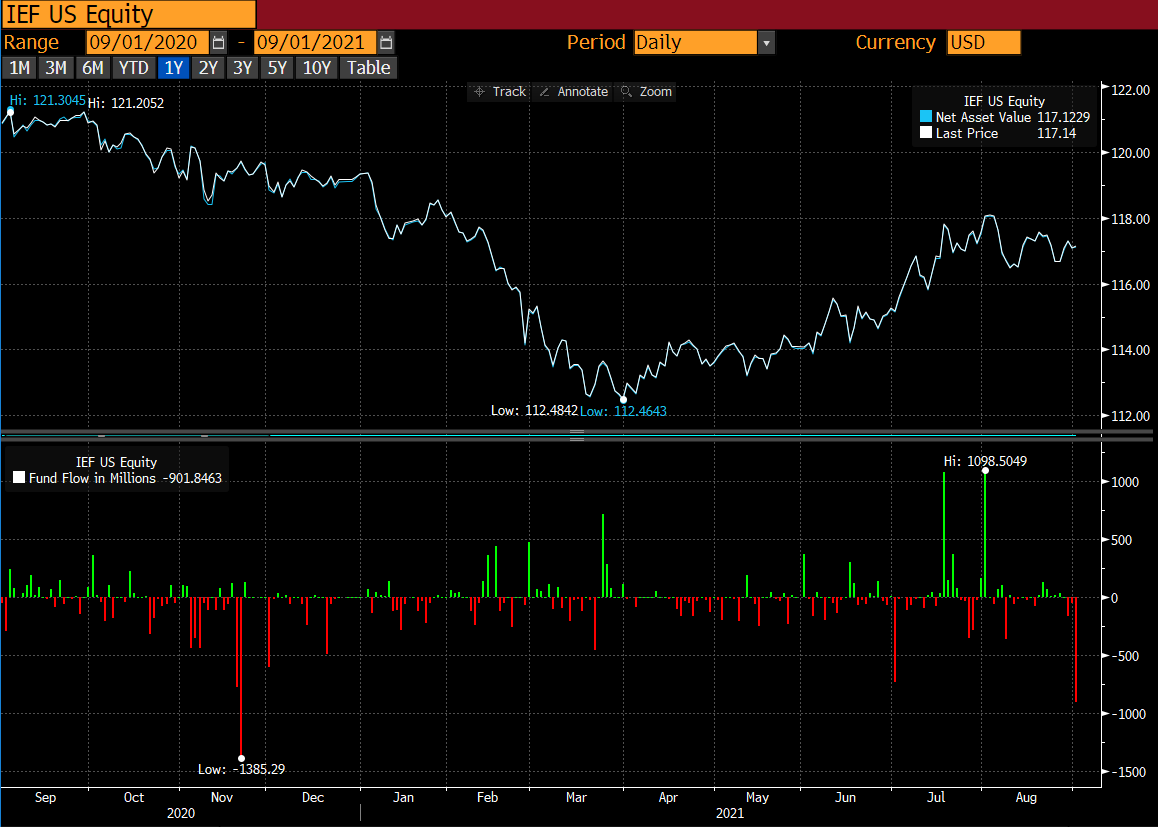Activate the Zoom magnifier tool

[x=647, y=92]
